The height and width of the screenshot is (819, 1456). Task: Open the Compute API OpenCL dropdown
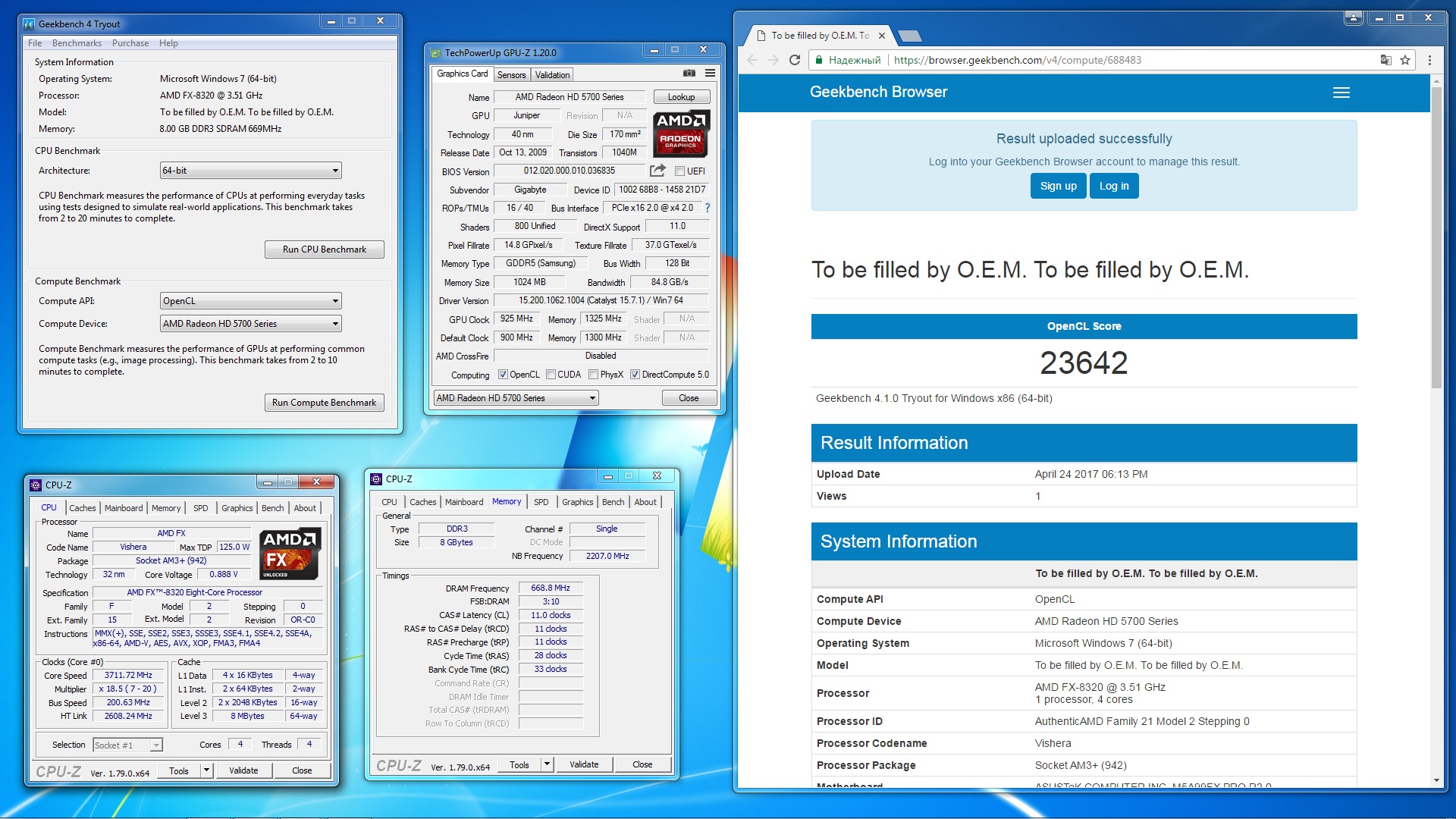251,301
